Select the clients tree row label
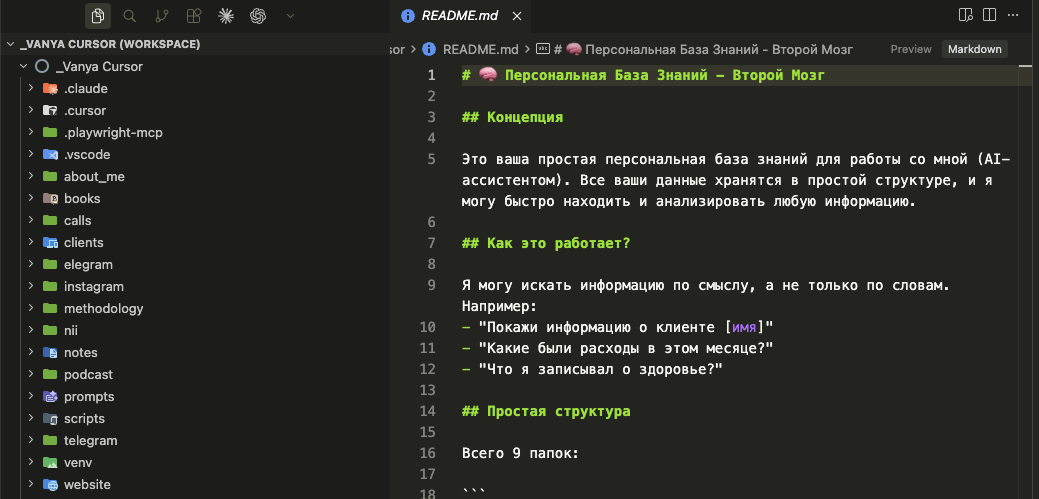1039x499 pixels. click(83, 243)
